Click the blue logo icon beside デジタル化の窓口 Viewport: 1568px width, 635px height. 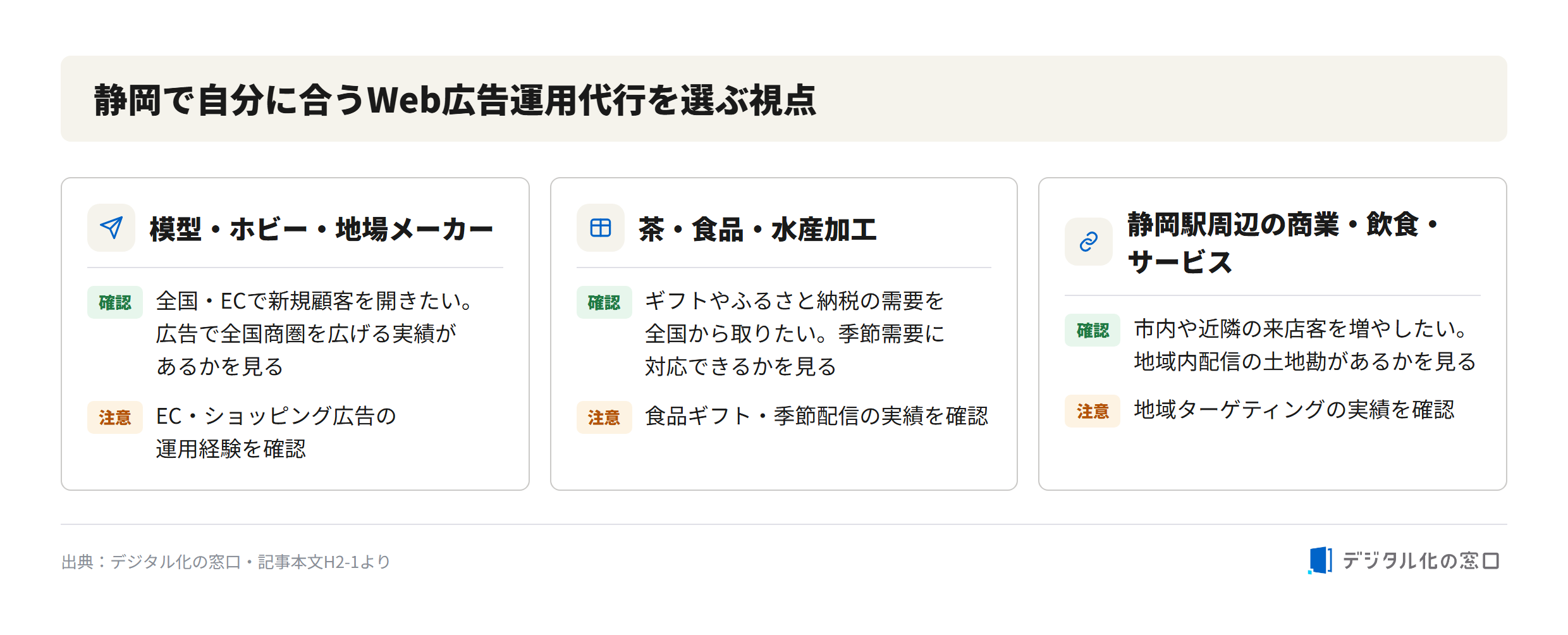pos(1320,560)
